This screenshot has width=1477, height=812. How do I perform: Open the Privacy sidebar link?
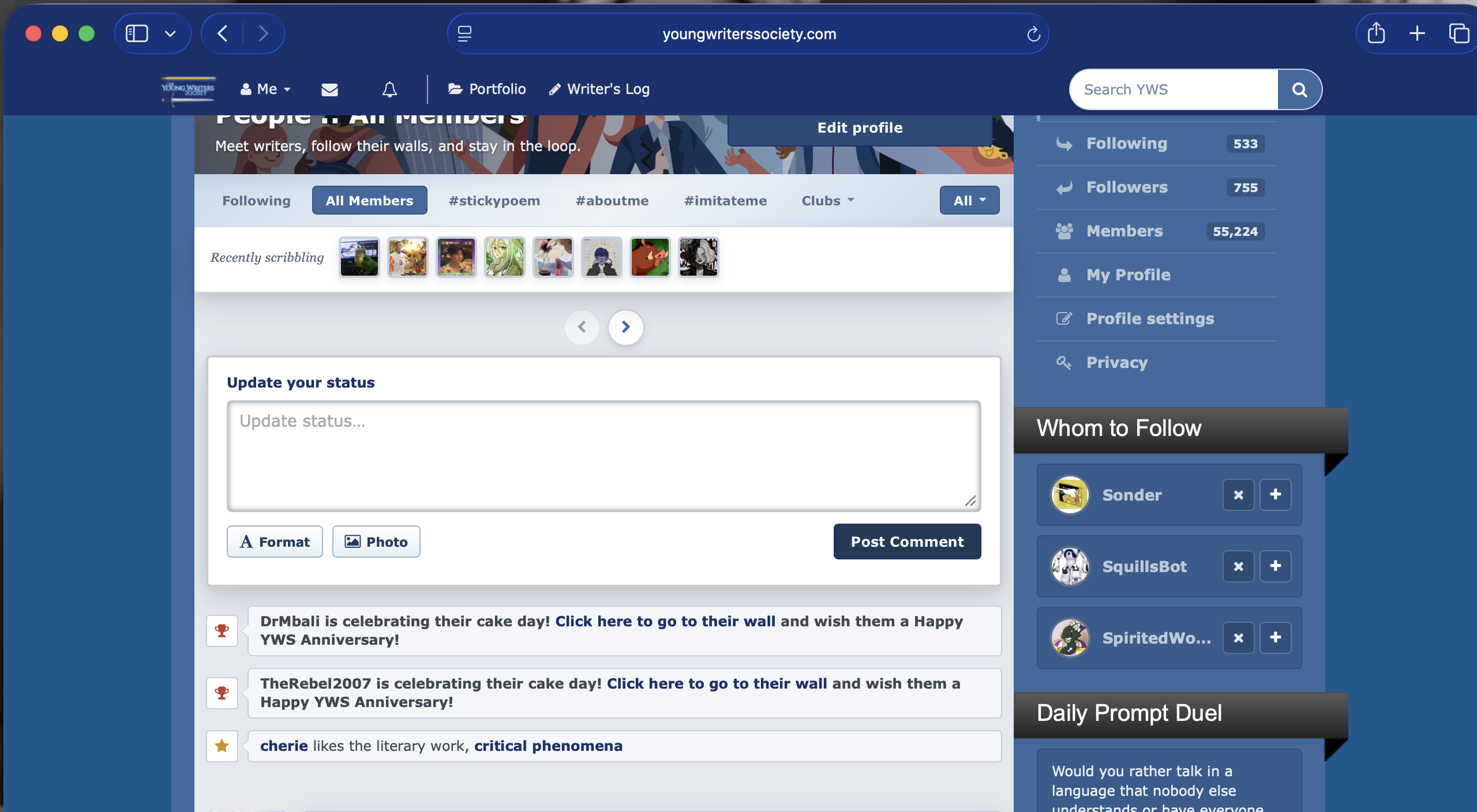[1157, 363]
